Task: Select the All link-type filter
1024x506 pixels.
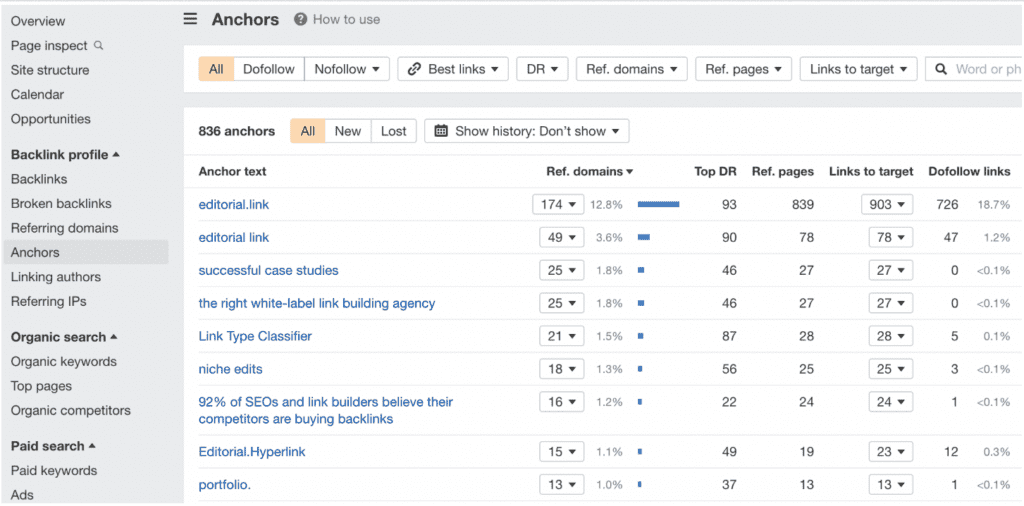Action: (x=216, y=69)
